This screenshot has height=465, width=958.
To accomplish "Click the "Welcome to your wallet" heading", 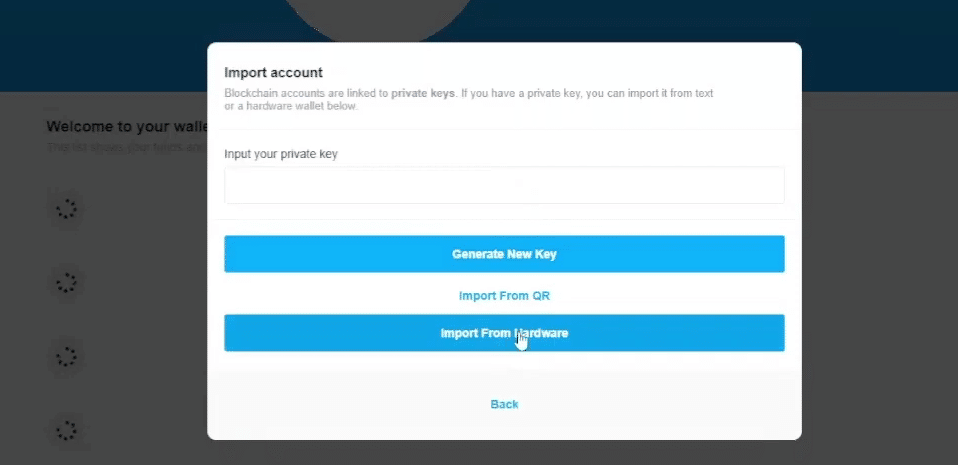I will pyautogui.click(x=126, y=127).
